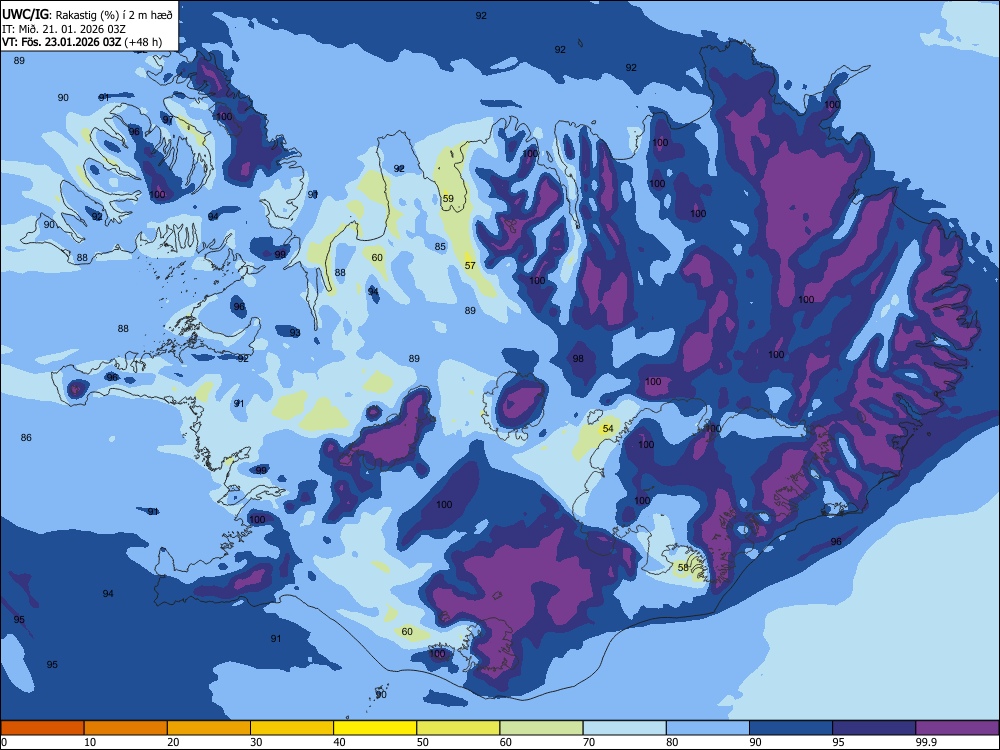
Task: Click the dark blue 90–95 legend swatch
Action: point(791,728)
